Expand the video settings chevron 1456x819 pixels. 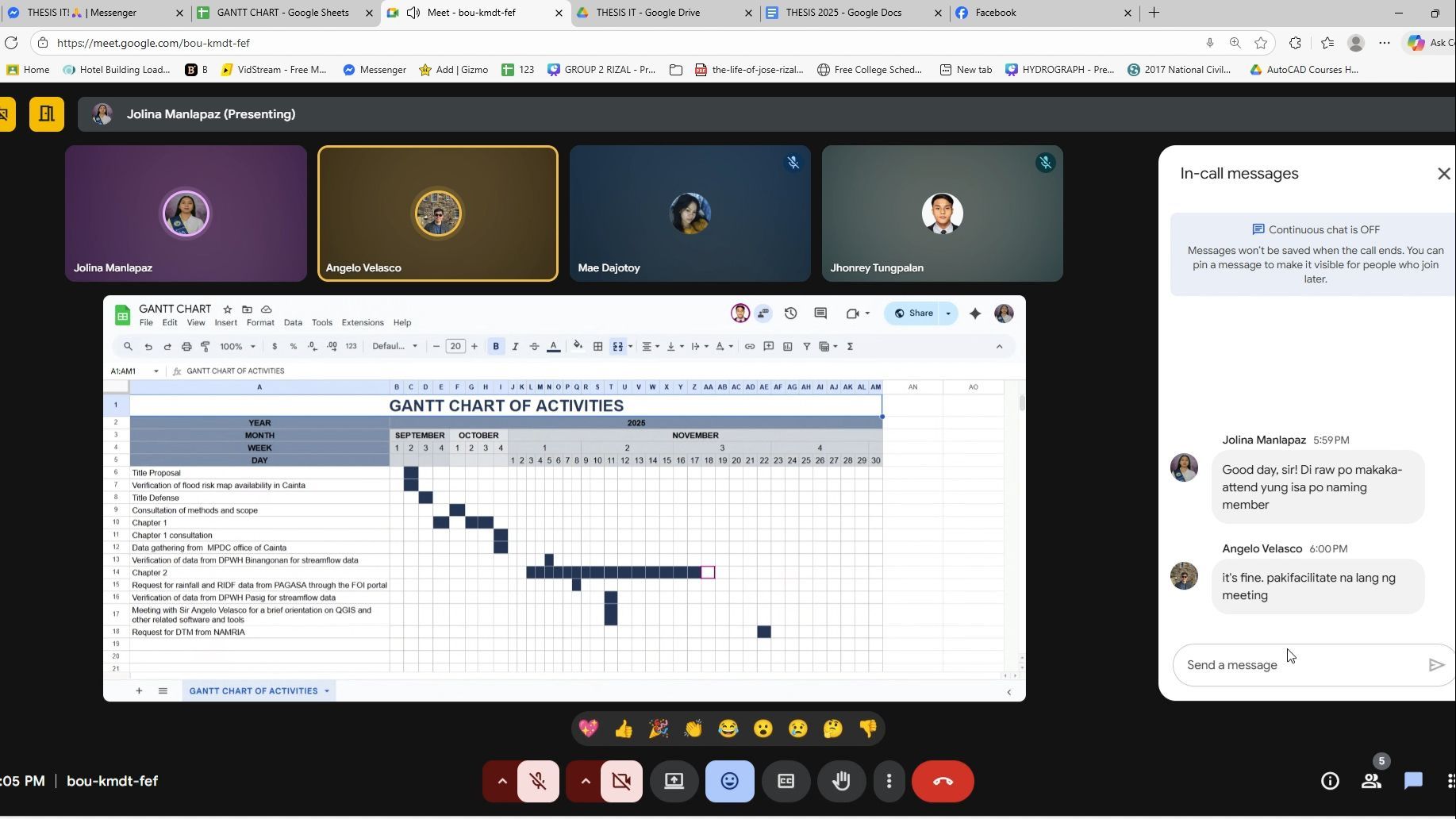point(585,782)
